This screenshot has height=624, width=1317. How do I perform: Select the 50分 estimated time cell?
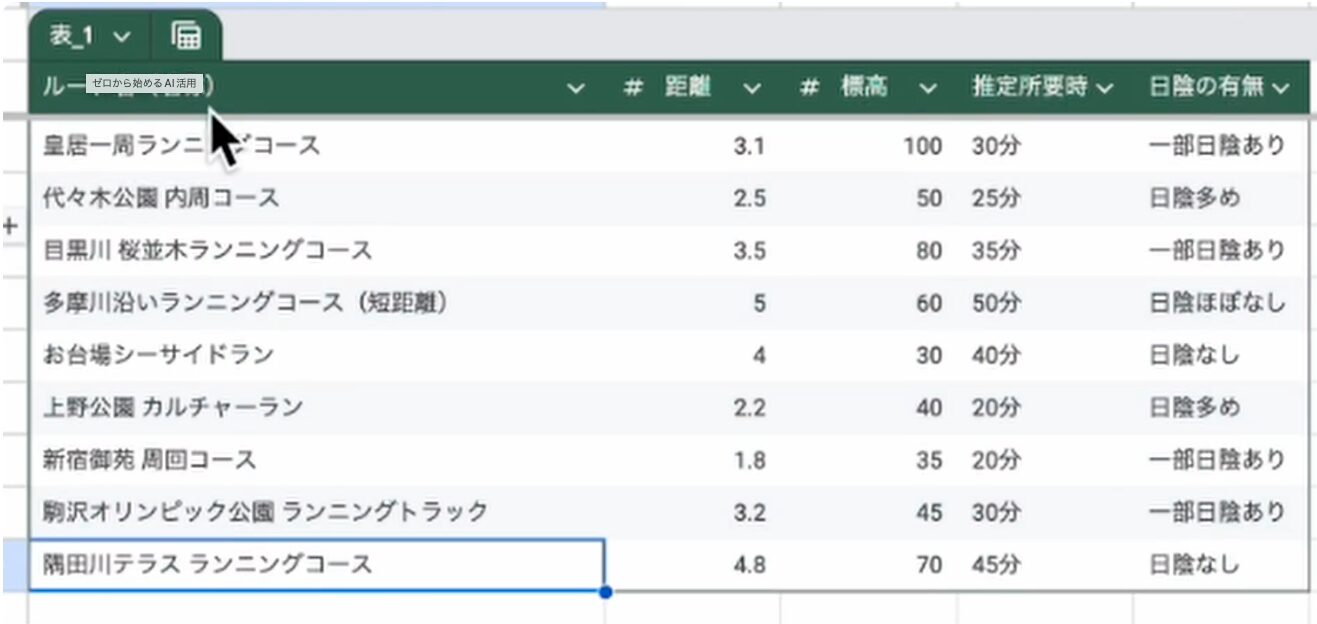(x=995, y=302)
